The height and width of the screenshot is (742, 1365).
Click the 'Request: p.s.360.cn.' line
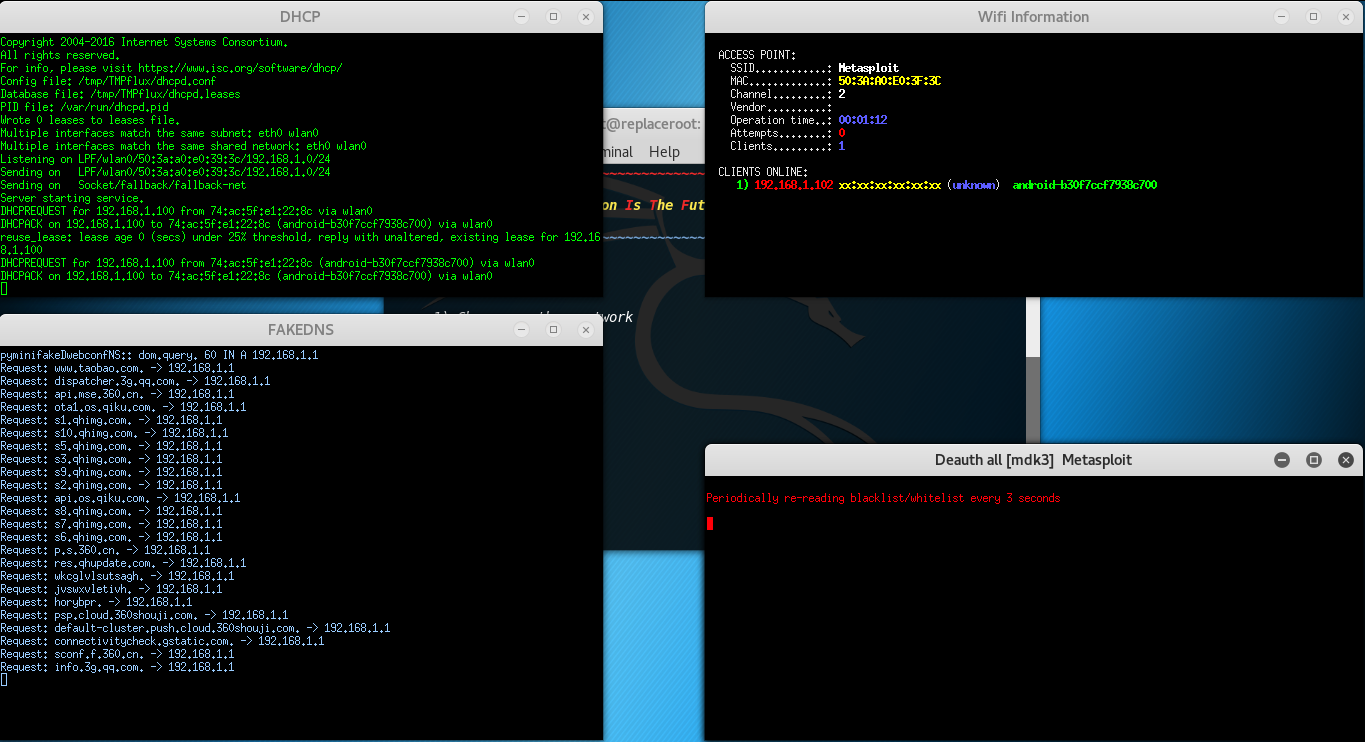(105, 550)
